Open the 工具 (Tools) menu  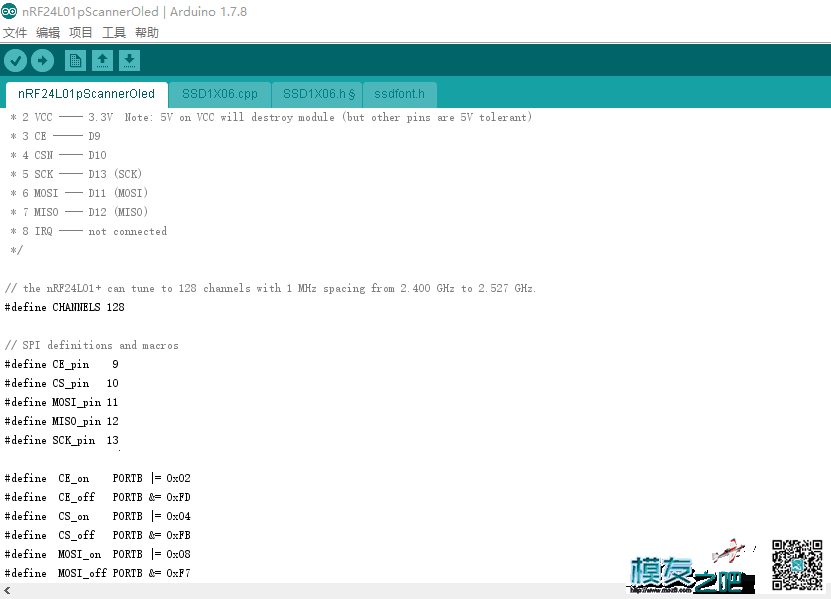pos(114,33)
